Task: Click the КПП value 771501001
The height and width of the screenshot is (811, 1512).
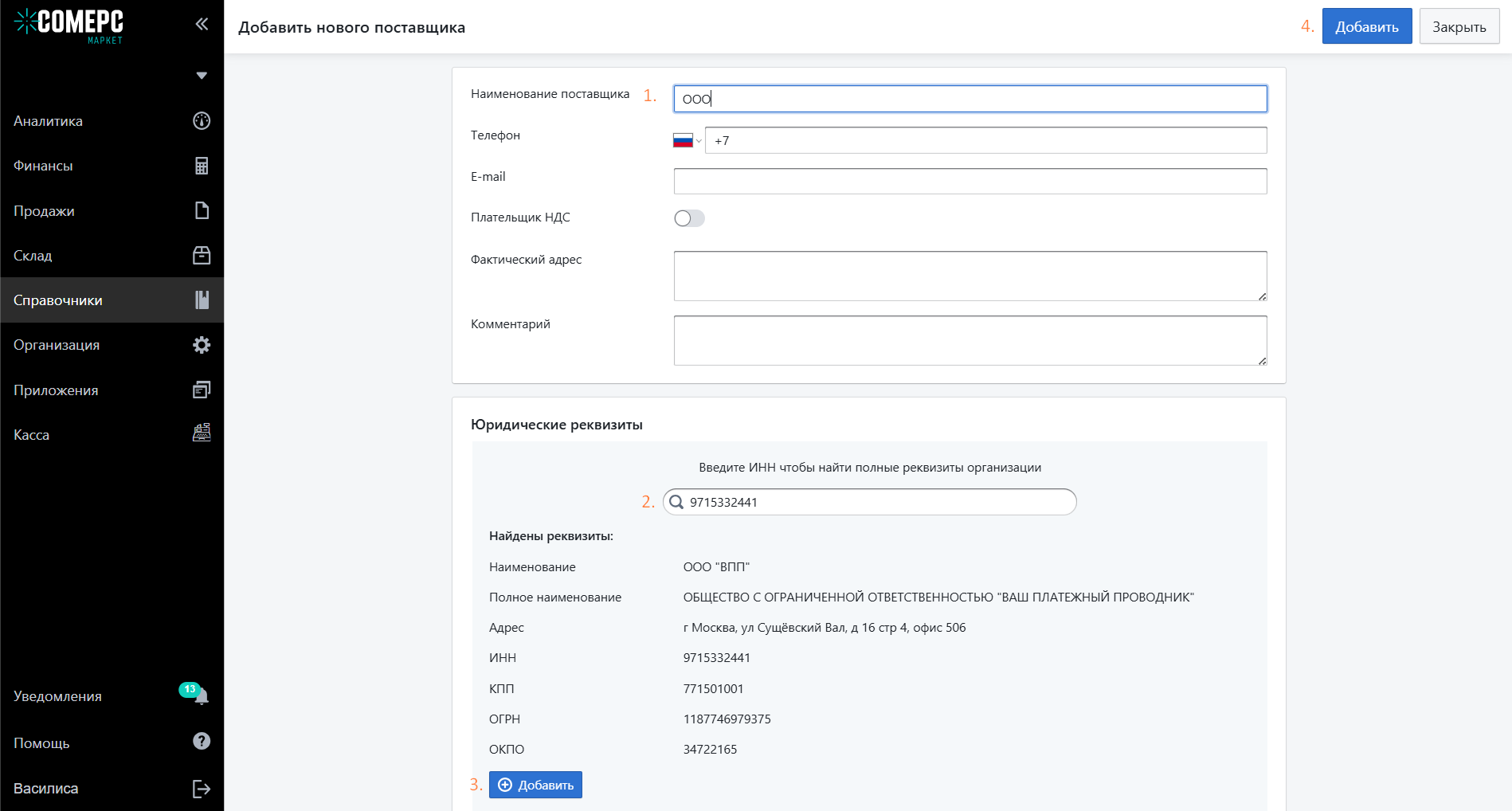Action: tap(713, 689)
